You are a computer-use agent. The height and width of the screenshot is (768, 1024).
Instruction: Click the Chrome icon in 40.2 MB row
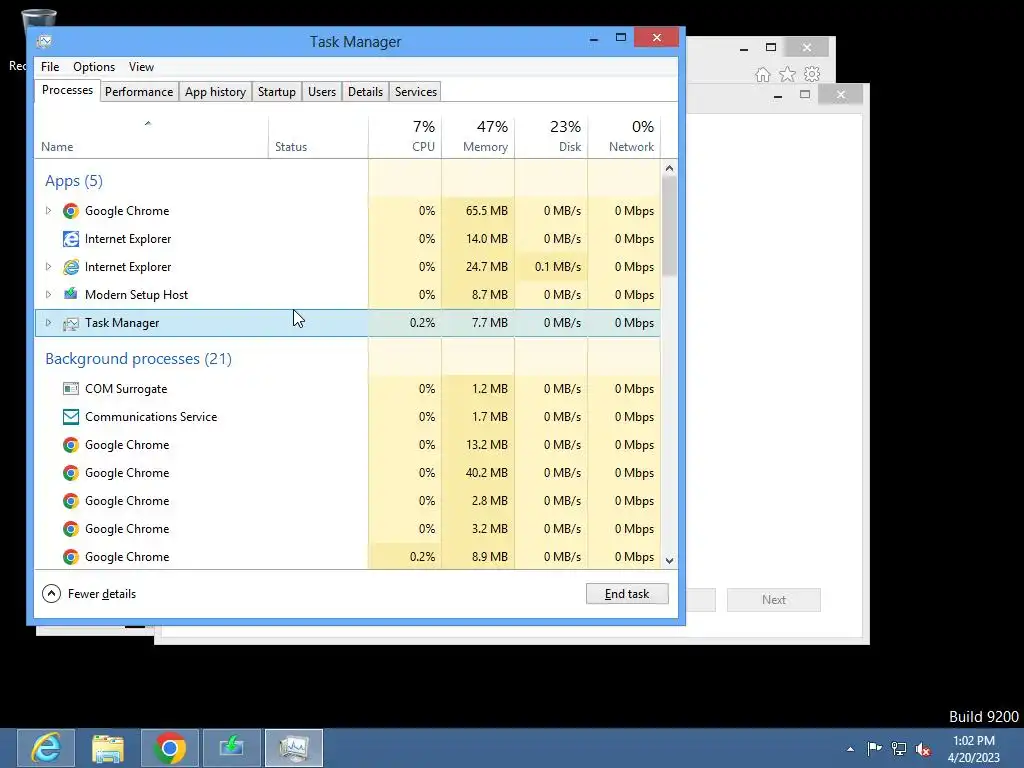pyautogui.click(x=71, y=473)
